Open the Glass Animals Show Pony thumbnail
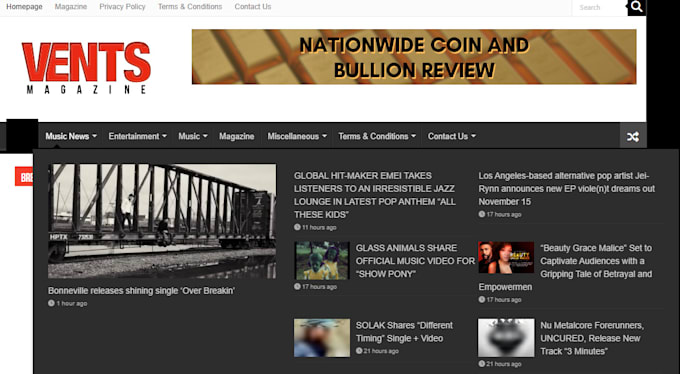Screen dimensions: 680x374 click(x=322, y=260)
